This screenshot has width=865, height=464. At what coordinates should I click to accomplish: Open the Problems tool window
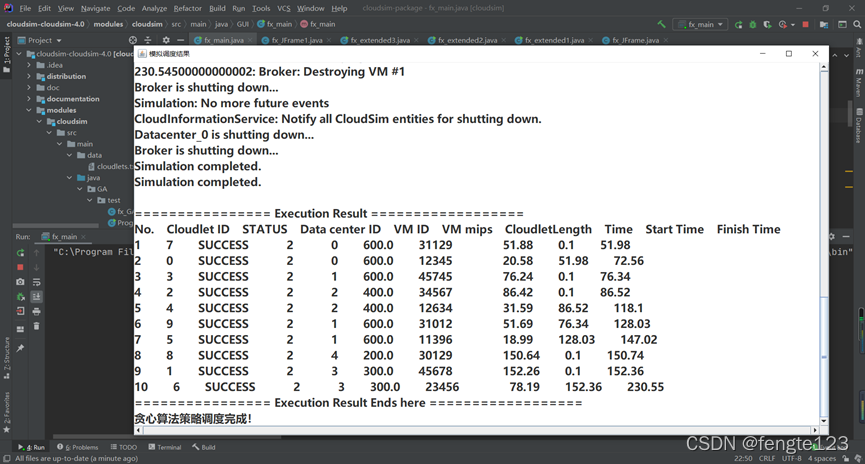[78, 447]
